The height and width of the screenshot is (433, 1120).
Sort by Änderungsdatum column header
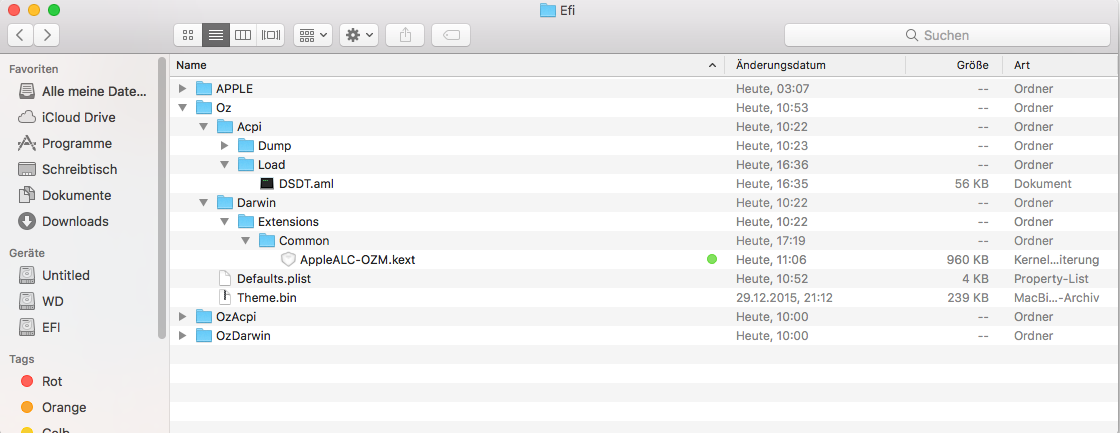tap(815, 65)
